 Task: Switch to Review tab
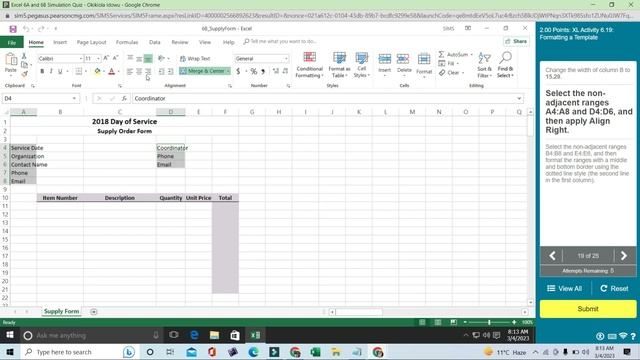(x=180, y=42)
